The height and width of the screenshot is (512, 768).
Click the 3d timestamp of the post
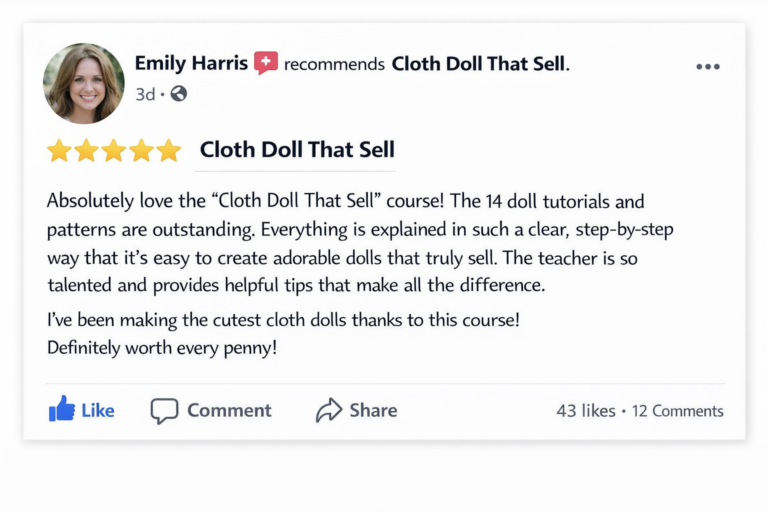click(x=145, y=94)
